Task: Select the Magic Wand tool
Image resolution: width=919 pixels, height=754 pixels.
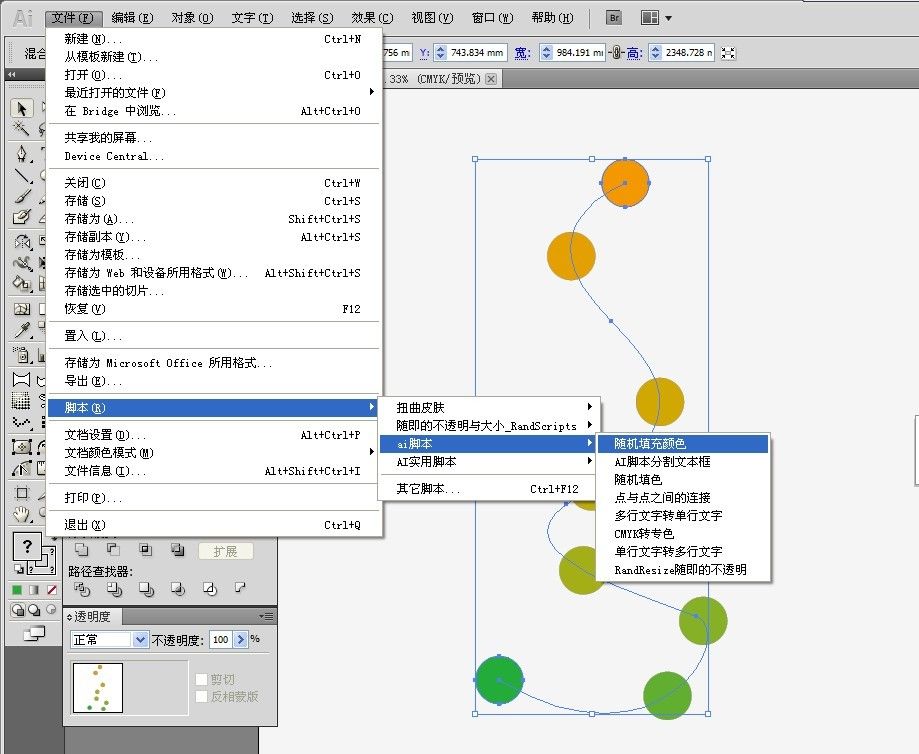Action: pos(22,128)
